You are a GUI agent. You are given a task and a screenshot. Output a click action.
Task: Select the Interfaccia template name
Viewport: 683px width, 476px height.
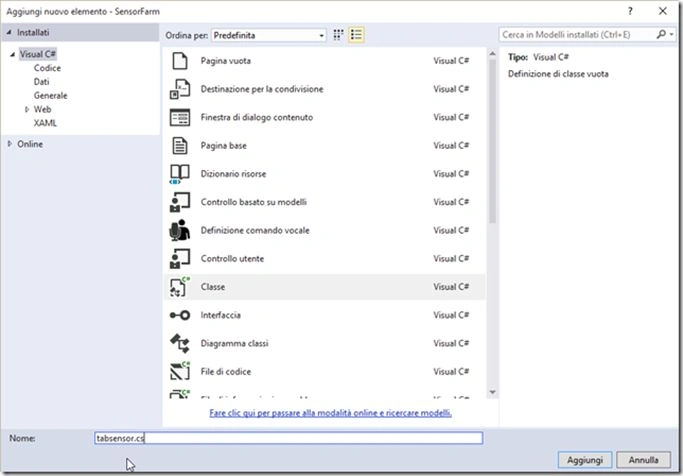click(x=220, y=315)
